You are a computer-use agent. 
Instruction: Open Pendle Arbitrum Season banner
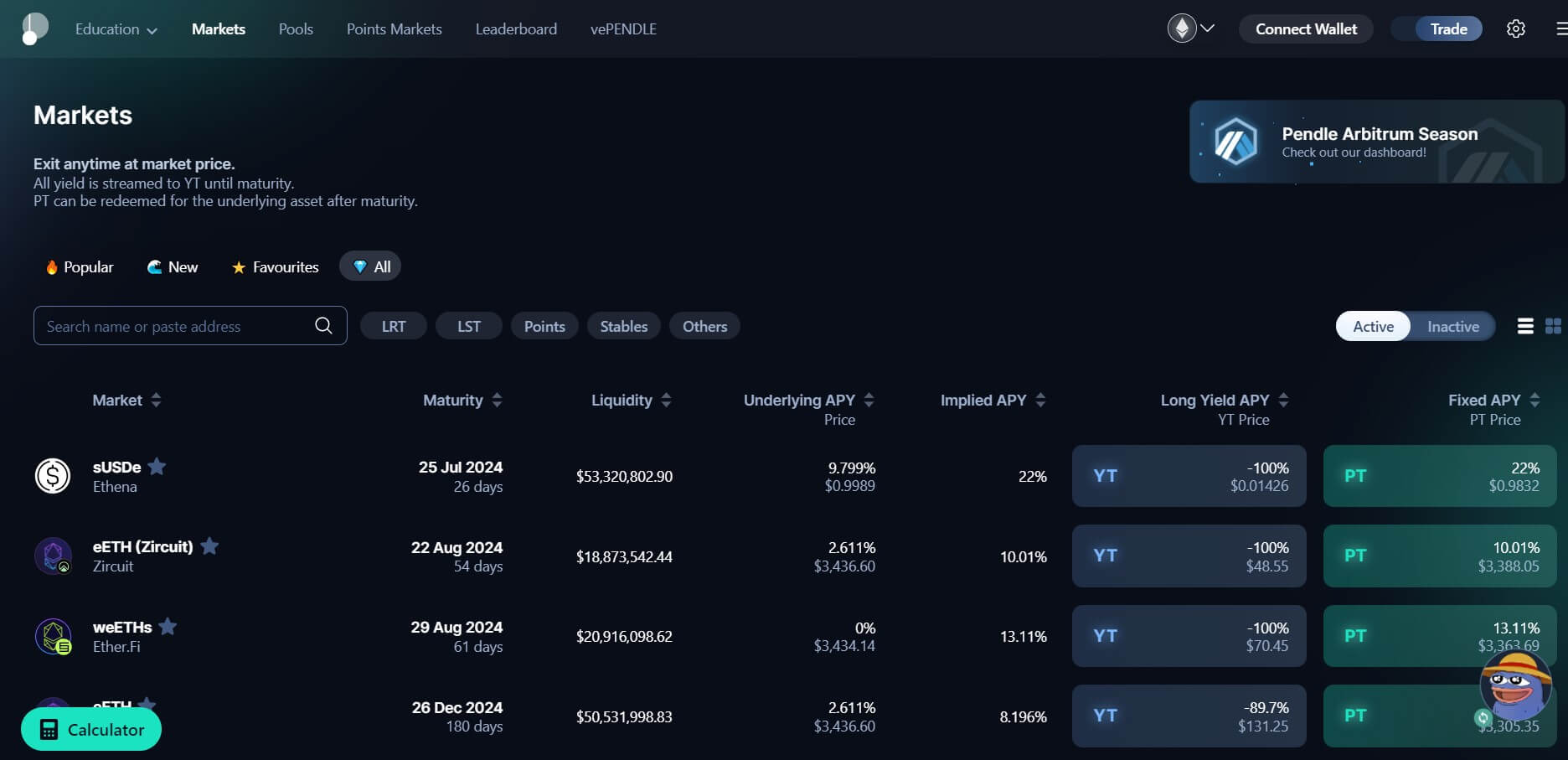point(1377,142)
